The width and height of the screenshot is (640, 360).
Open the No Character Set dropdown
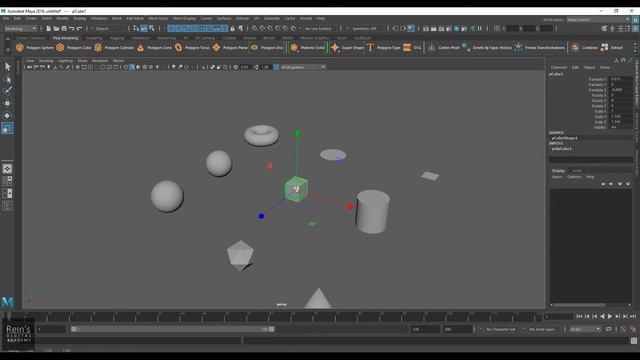click(501, 329)
